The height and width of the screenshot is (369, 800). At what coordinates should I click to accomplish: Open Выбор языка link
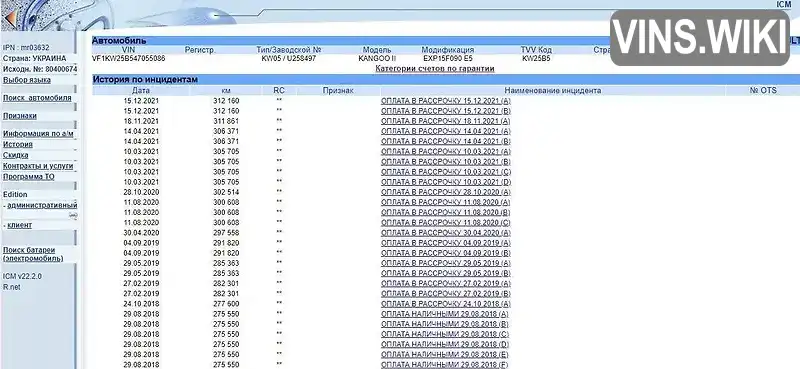coord(27,80)
